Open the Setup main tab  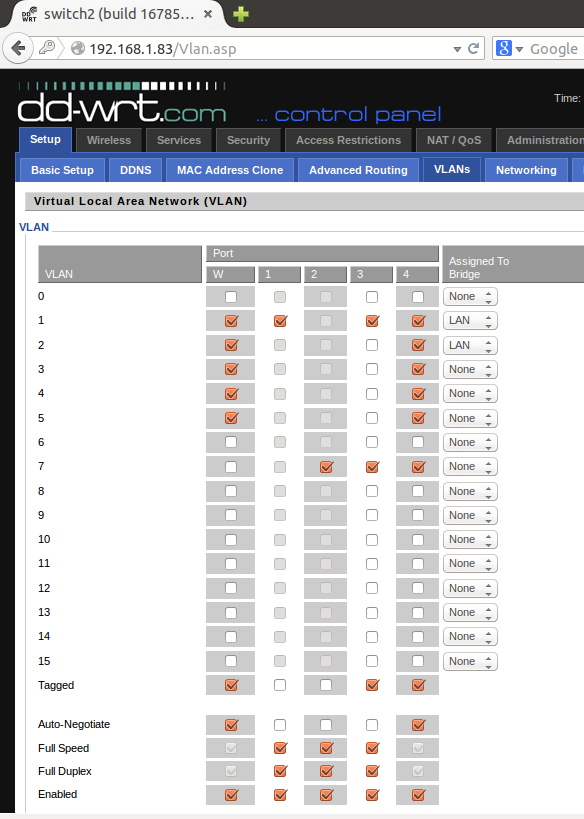click(45, 139)
